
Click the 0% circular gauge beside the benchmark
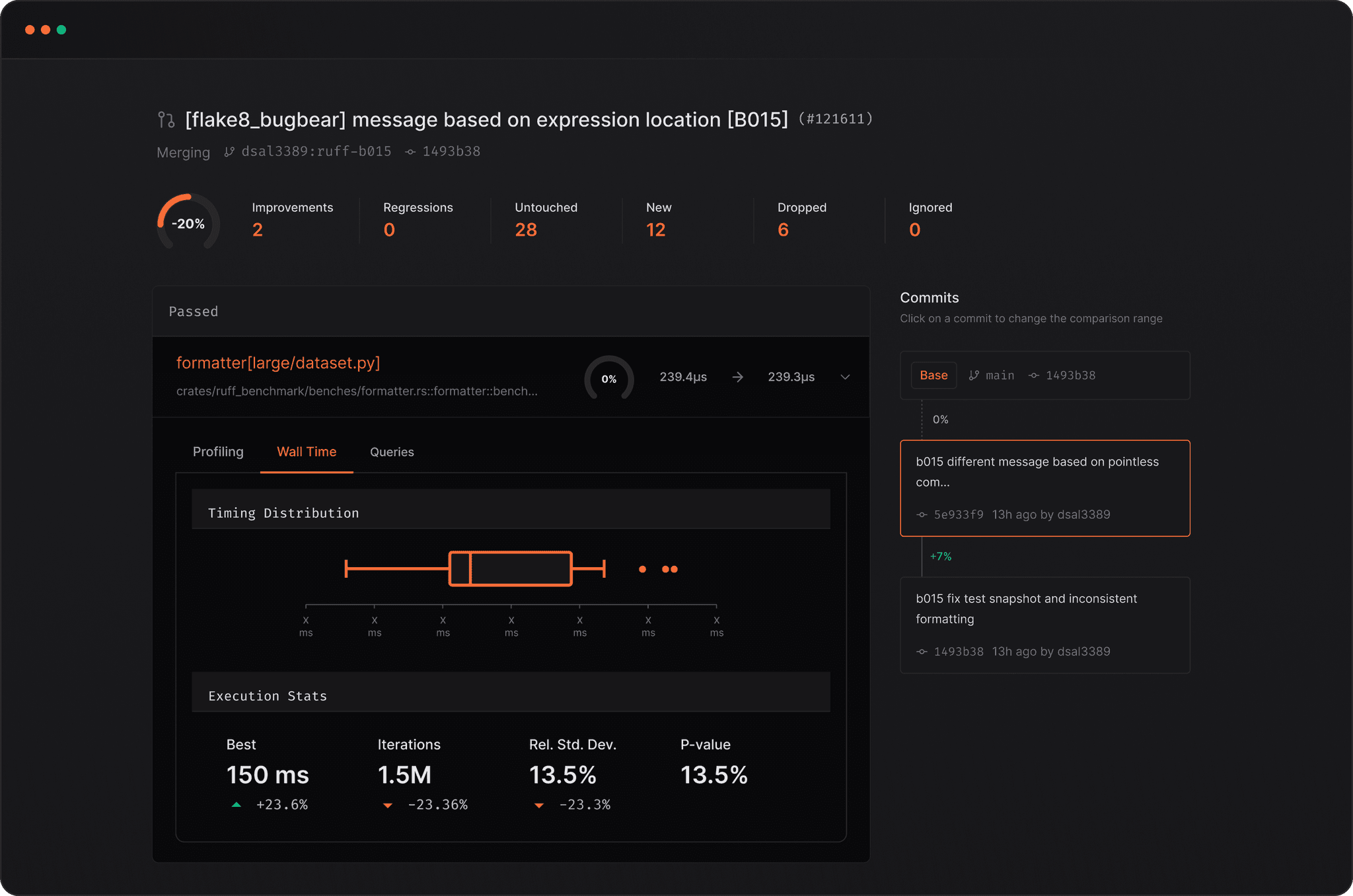608,379
